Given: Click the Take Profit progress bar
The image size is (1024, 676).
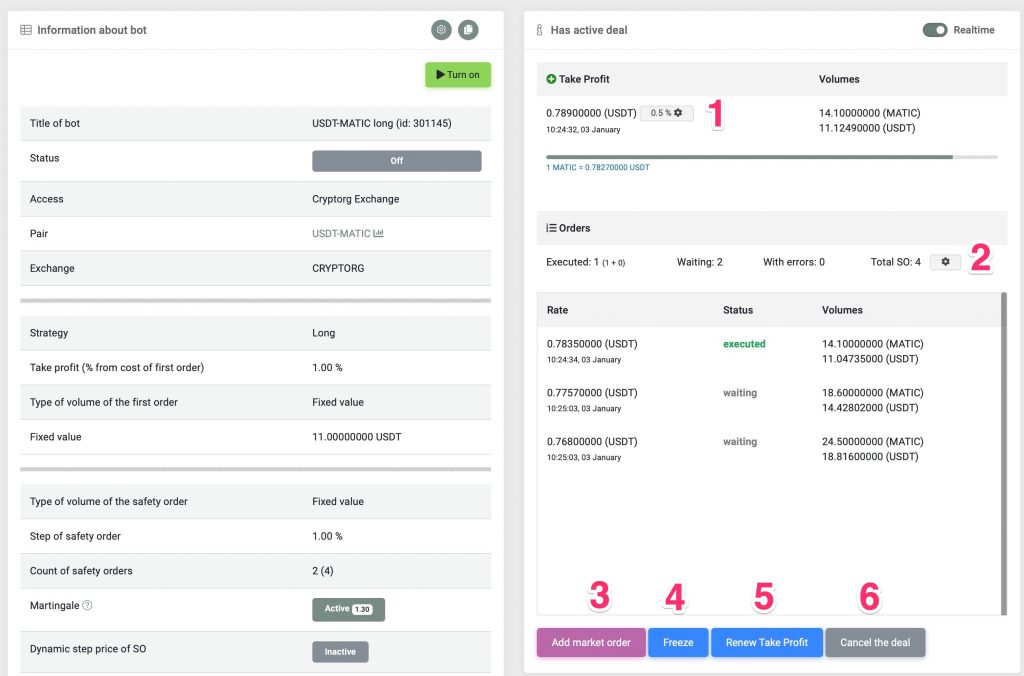Looking at the screenshot, I should [x=771, y=157].
